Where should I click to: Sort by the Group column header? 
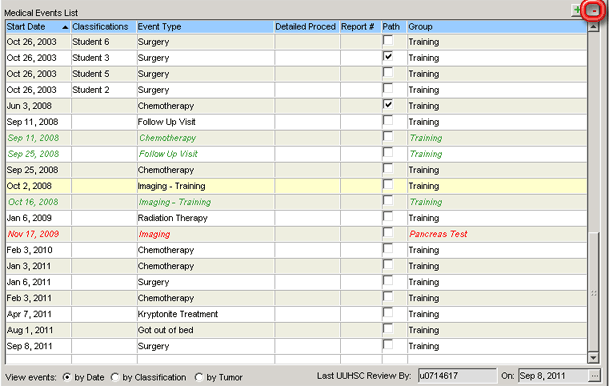497,27
